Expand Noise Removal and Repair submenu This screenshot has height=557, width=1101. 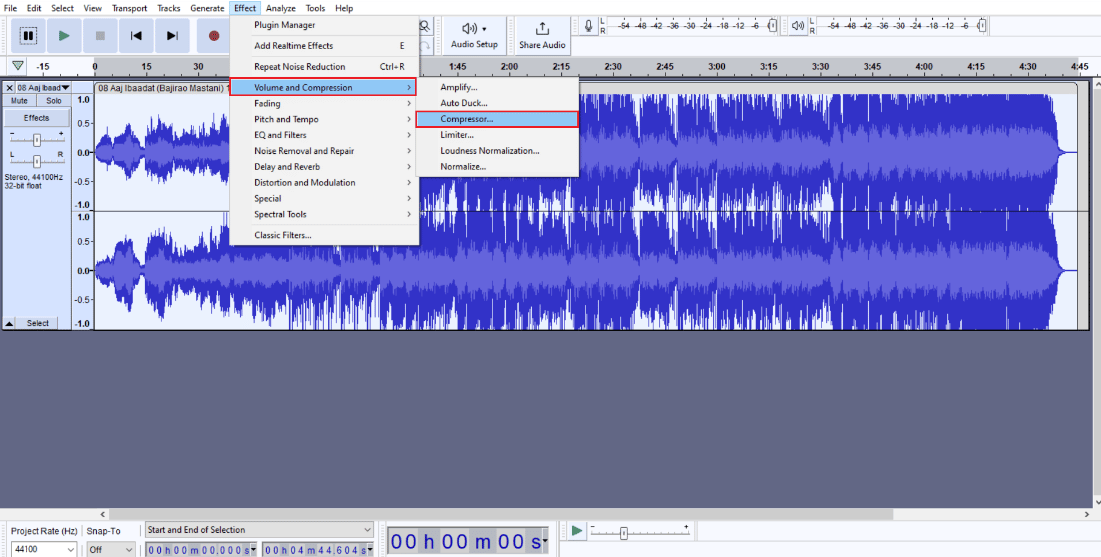click(x=324, y=151)
